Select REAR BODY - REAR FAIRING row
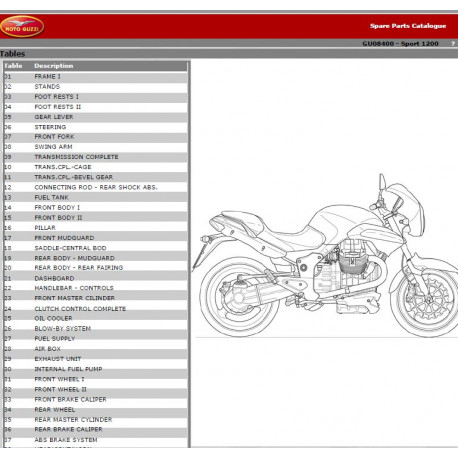This screenshot has height=458, width=458. [x=96, y=268]
